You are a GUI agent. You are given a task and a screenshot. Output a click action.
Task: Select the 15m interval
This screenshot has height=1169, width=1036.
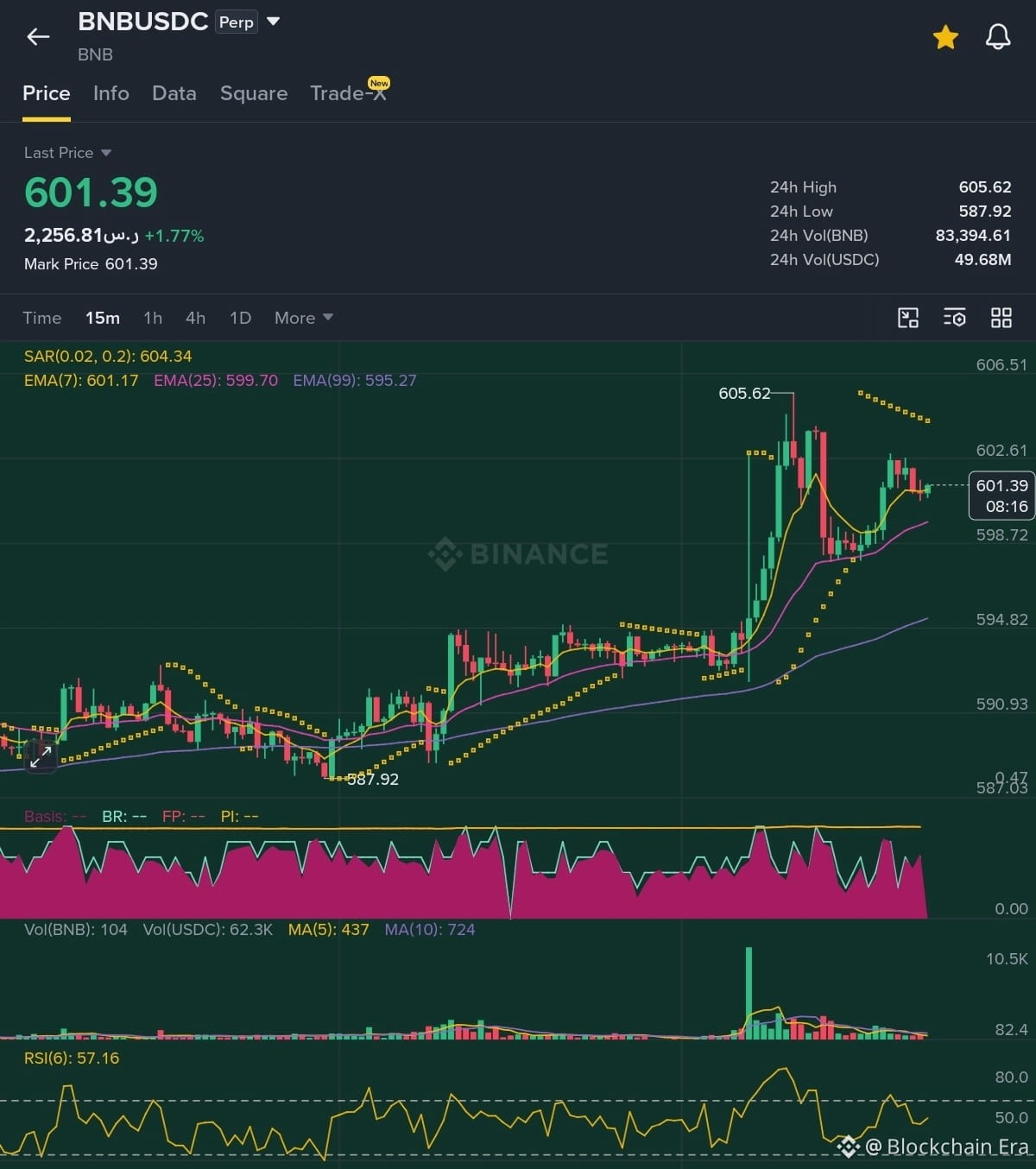point(103,318)
